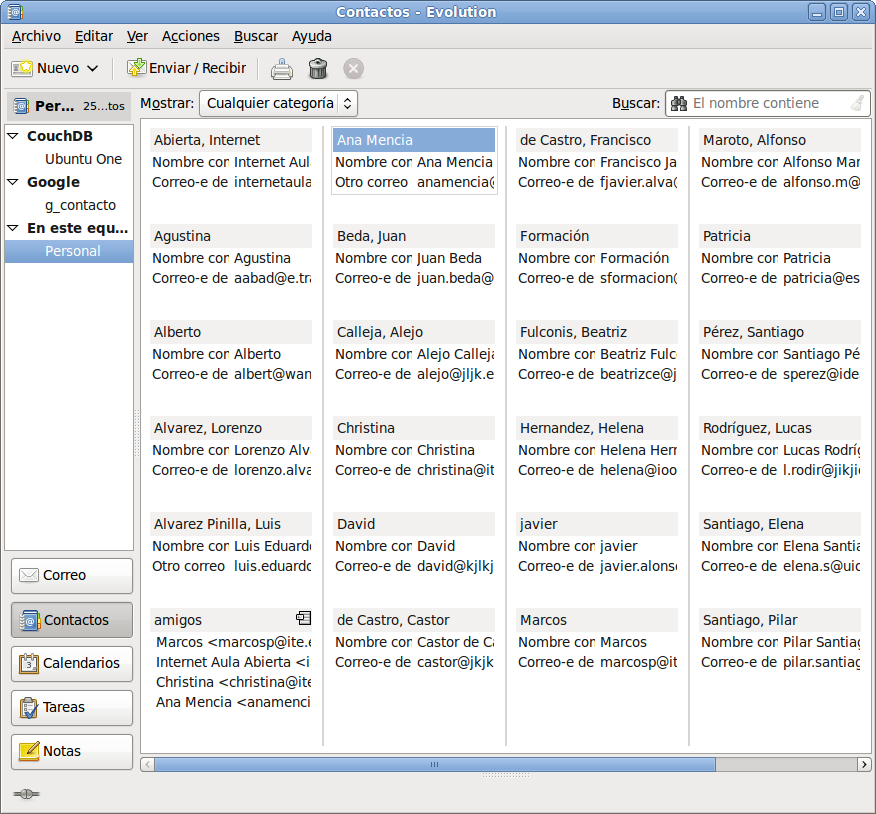Select the Alberto contact card
Image resolution: width=876 pixels, height=814 pixels.
pos(231,332)
